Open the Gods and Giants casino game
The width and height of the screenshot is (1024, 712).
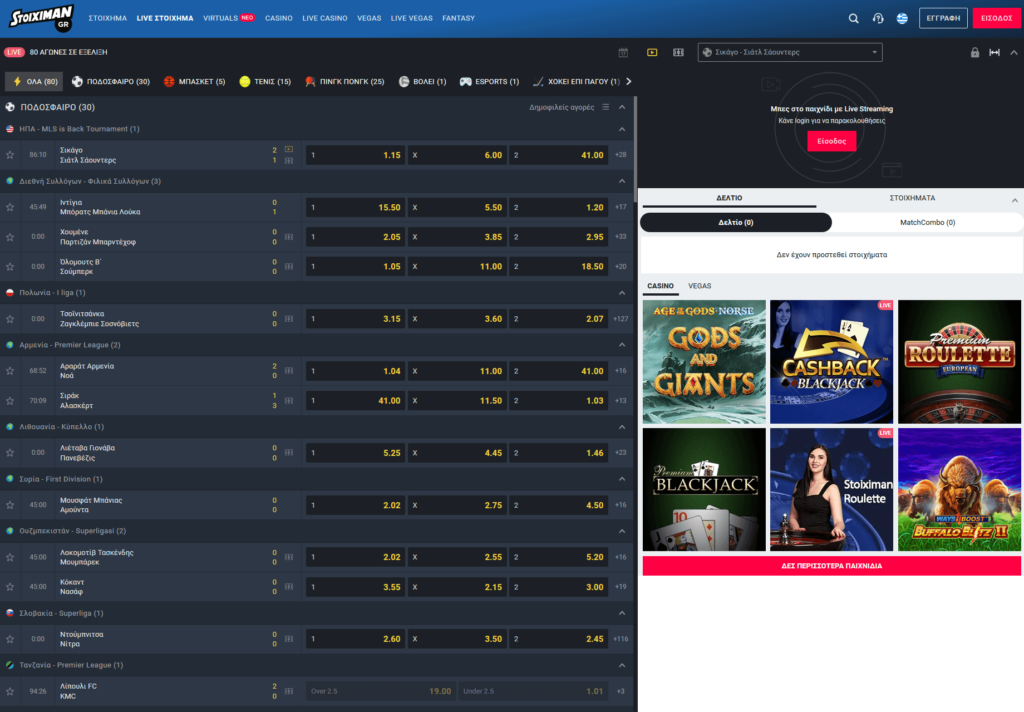[704, 362]
